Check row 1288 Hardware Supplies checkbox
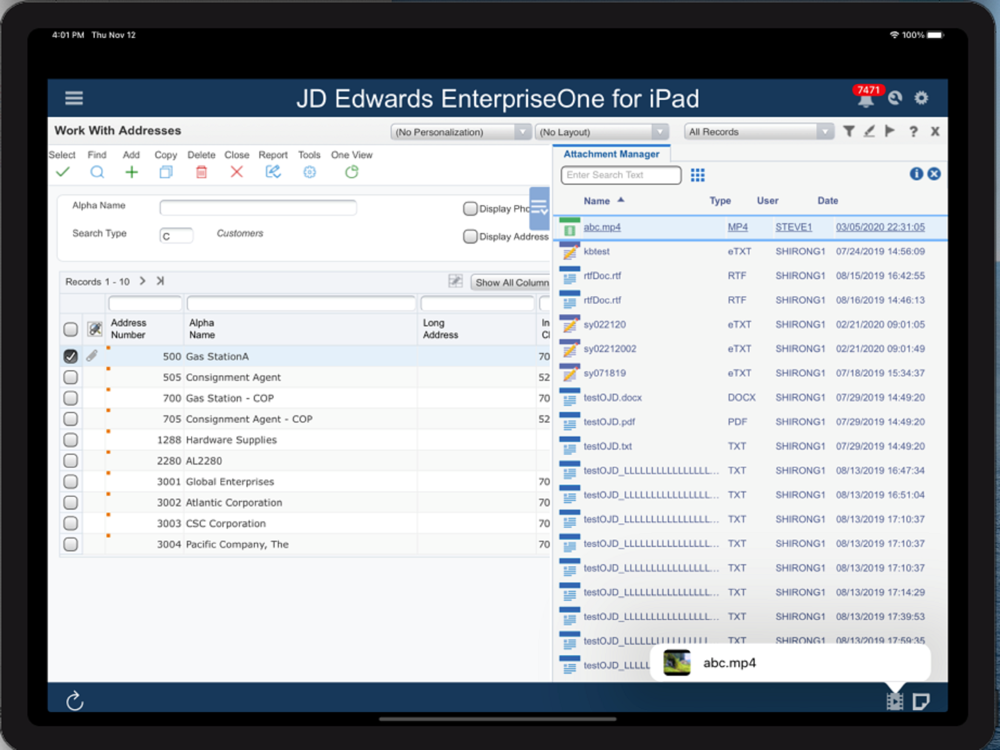The width and height of the screenshot is (1000, 750). pos(71,440)
